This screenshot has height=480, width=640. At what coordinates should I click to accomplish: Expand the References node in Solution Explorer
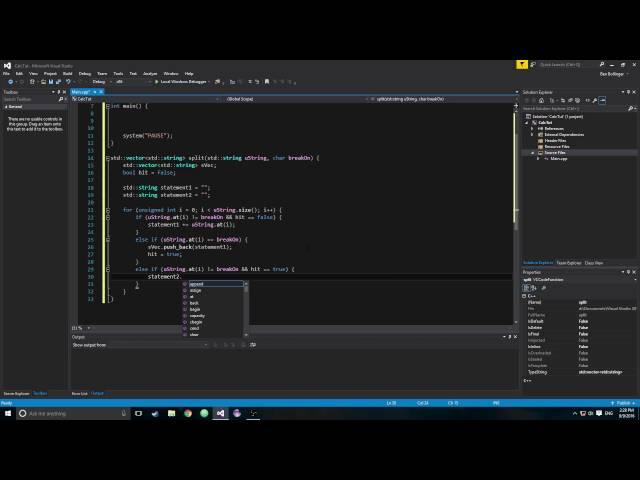pyautogui.click(x=532, y=129)
